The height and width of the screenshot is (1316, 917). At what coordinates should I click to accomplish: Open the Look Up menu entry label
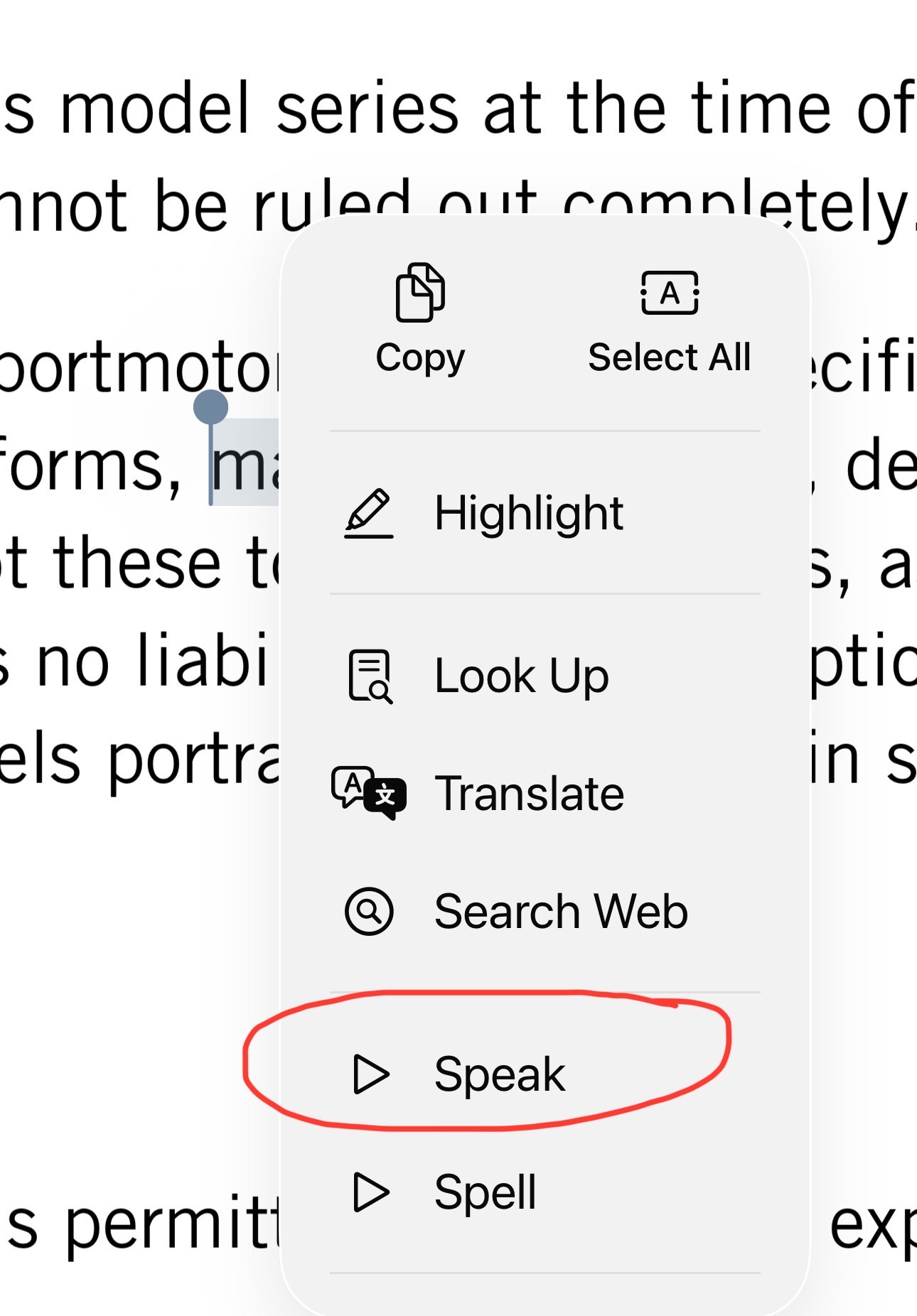pos(522,676)
